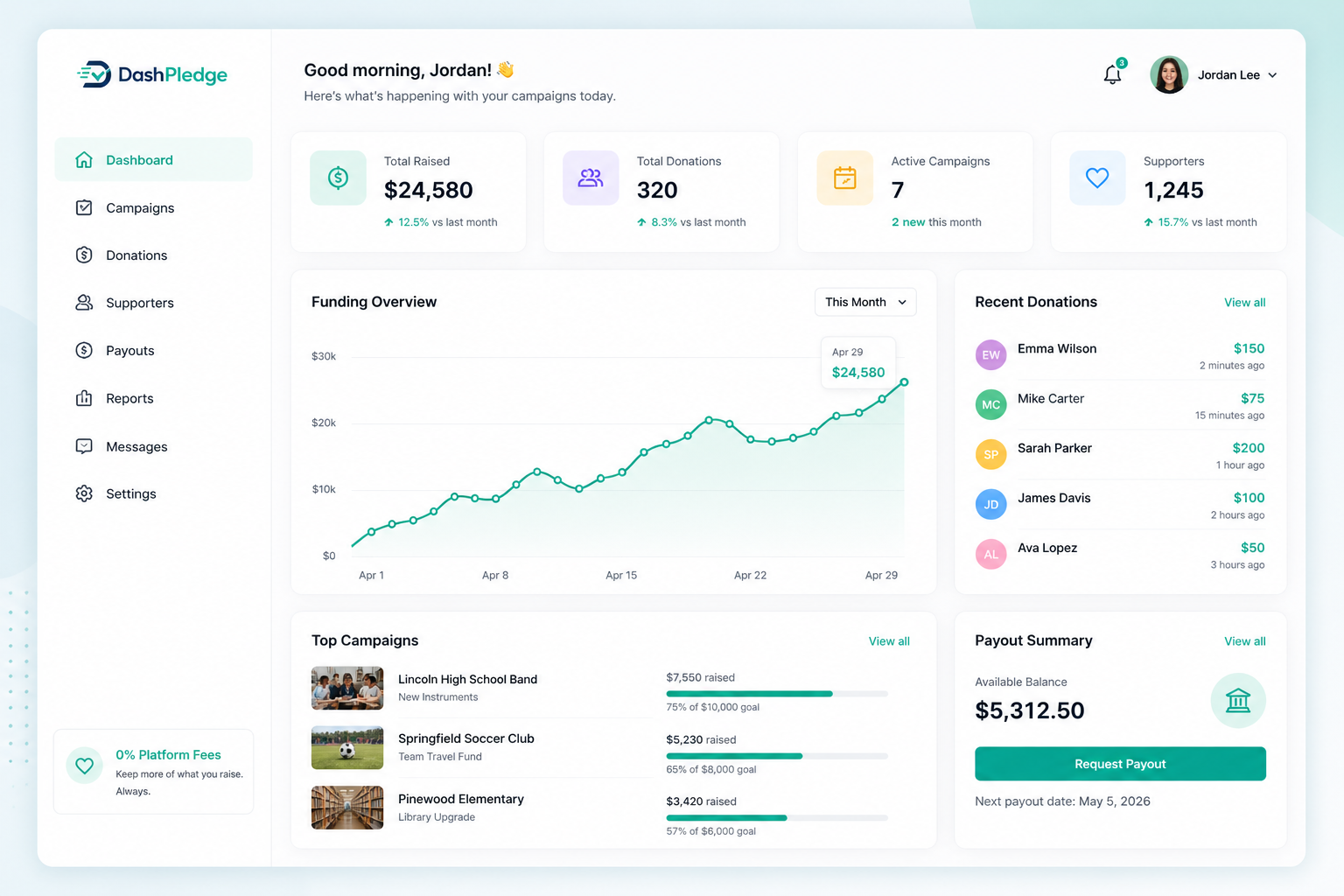Click the Total Raised dollar icon

(338, 178)
